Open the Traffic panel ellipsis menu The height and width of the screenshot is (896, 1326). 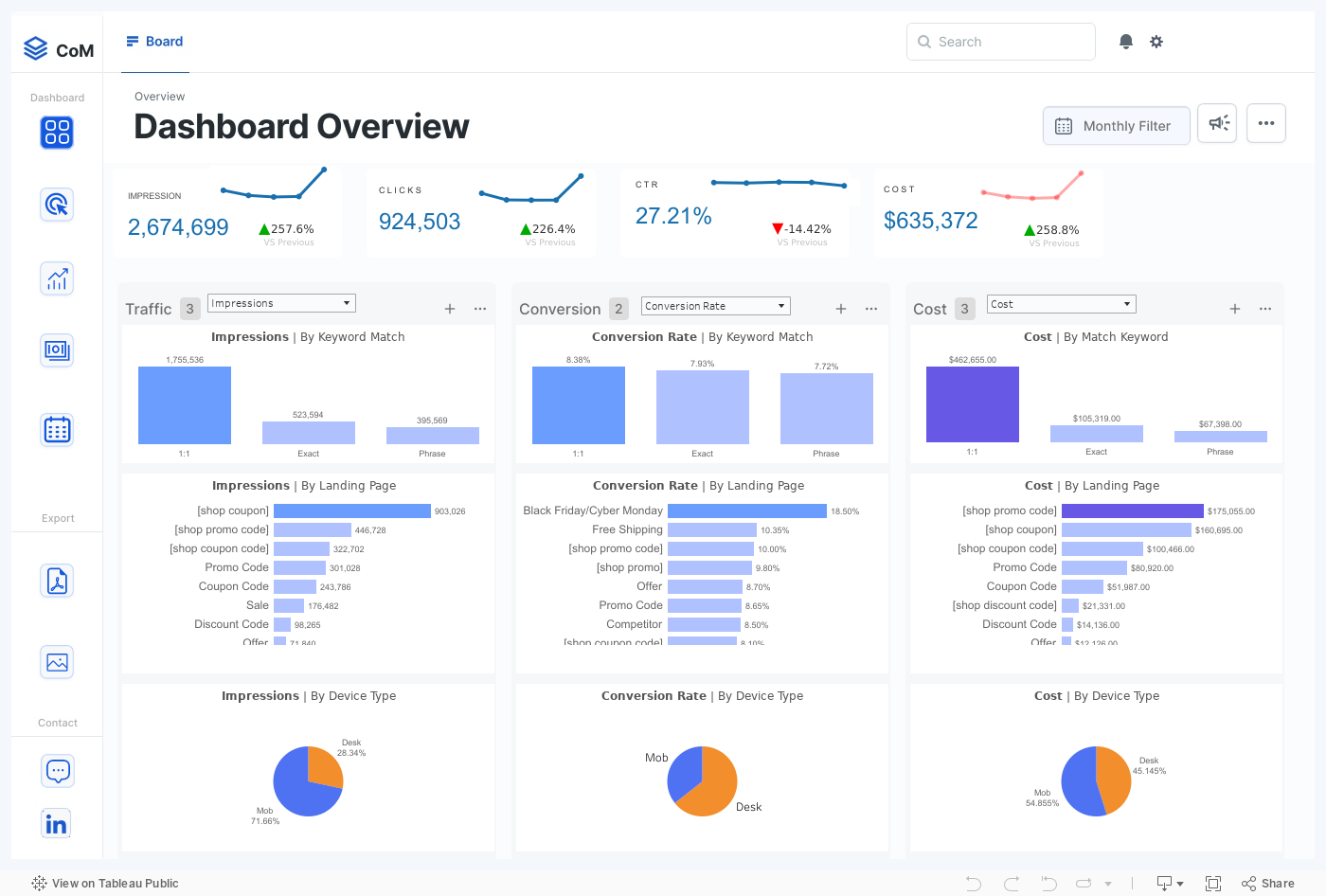pyautogui.click(x=480, y=309)
